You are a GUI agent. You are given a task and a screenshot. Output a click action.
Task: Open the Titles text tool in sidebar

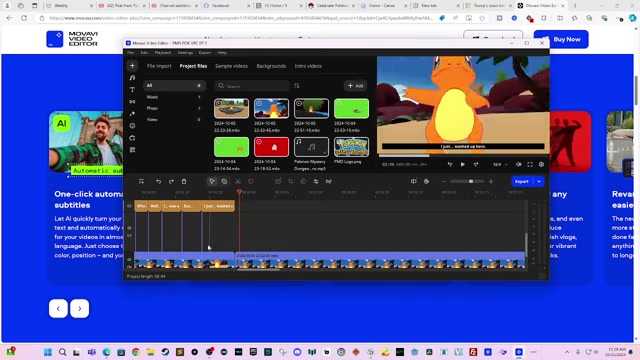coord(132,90)
